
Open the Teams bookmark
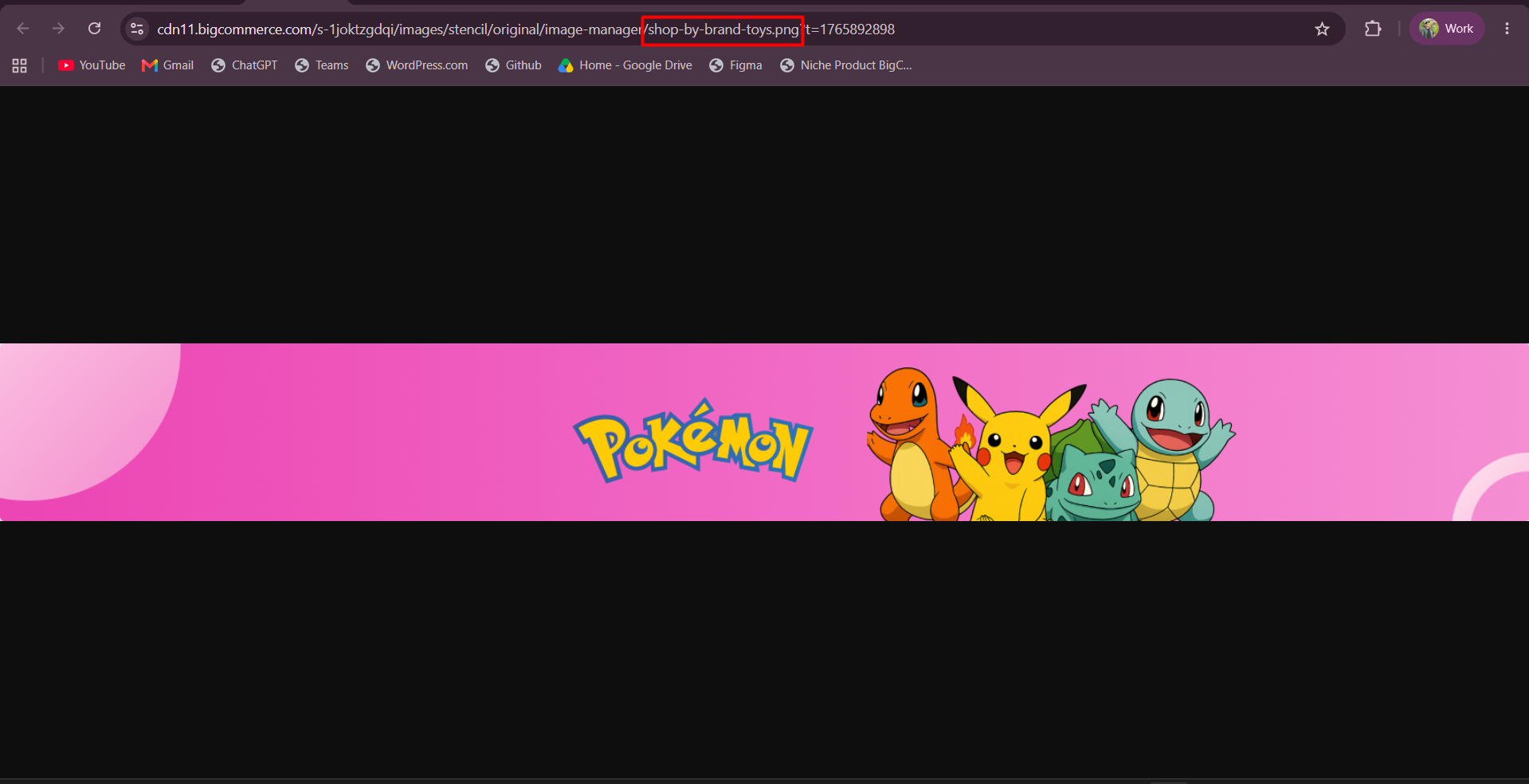click(x=322, y=65)
